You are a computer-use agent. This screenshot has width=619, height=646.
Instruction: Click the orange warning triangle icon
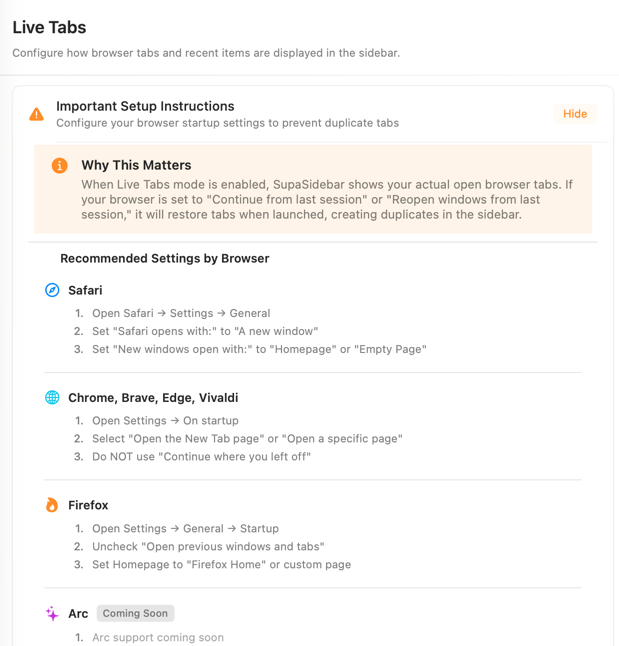pos(36,114)
